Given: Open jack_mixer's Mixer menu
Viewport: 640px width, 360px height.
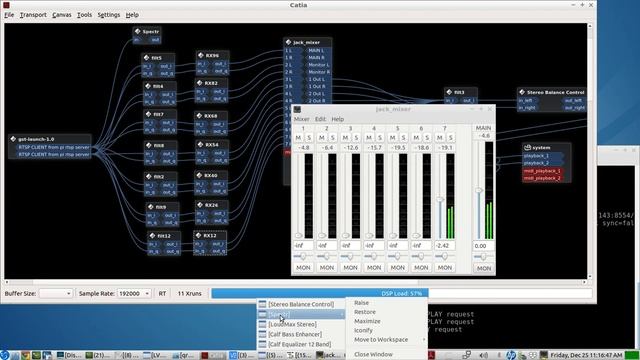Looking at the screenshot, I should click(x=302, y=119).
